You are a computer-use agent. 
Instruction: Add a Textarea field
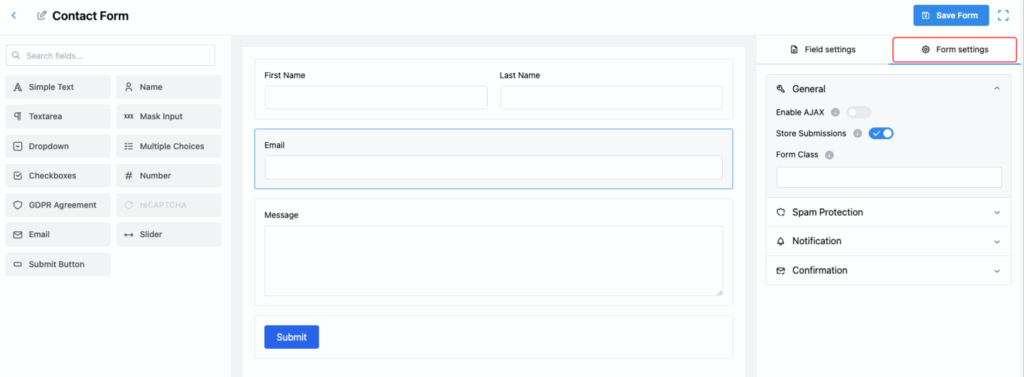point(58,116)
